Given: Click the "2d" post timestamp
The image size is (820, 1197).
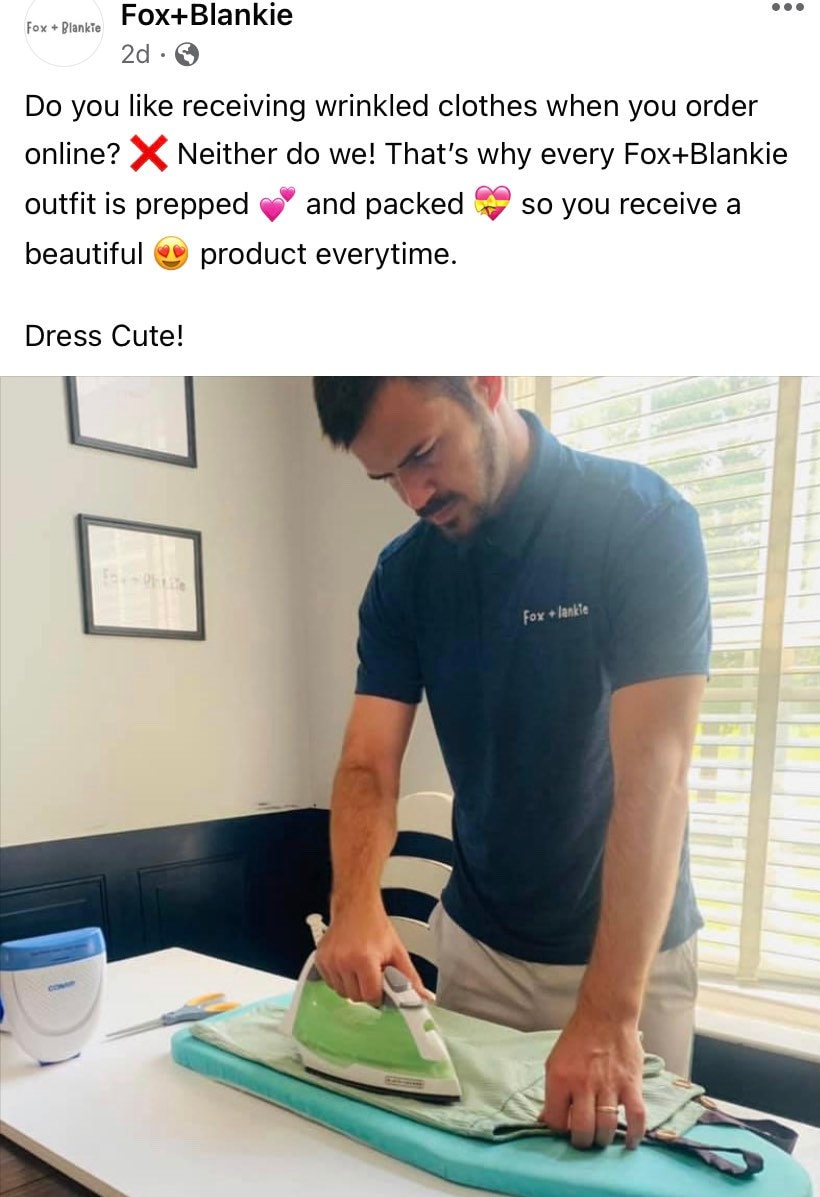Looking at the screenshot, I should 135,54.
